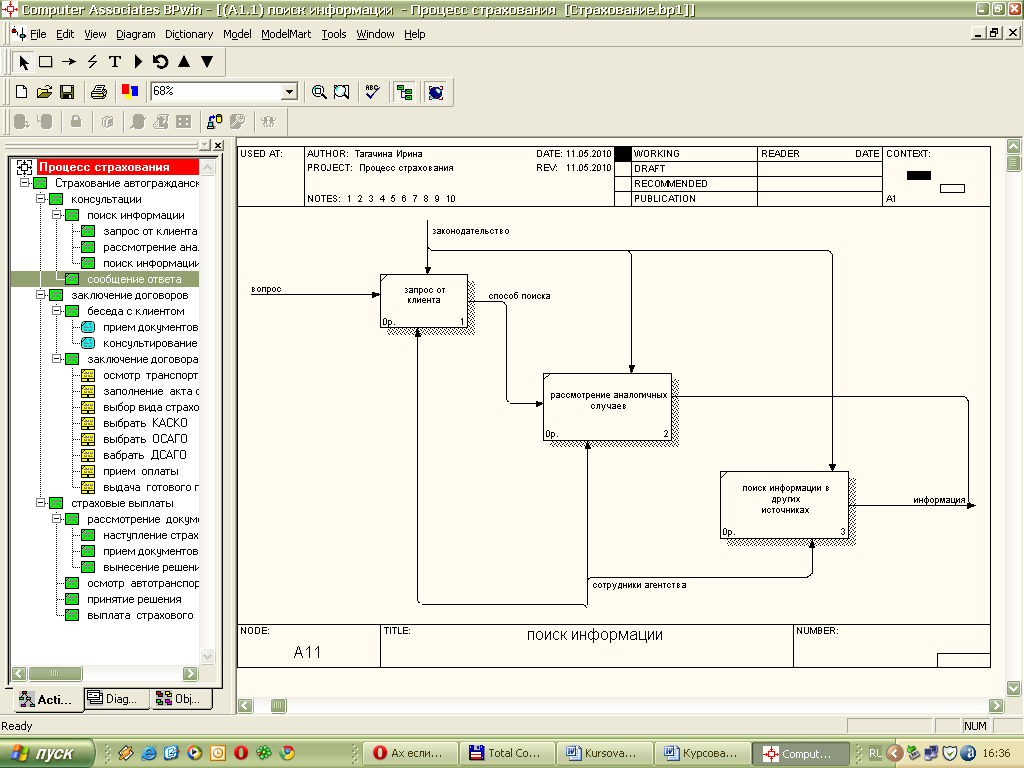Collapse the "страховые выплаты" tree node
1024x768 pixels.
41,503
